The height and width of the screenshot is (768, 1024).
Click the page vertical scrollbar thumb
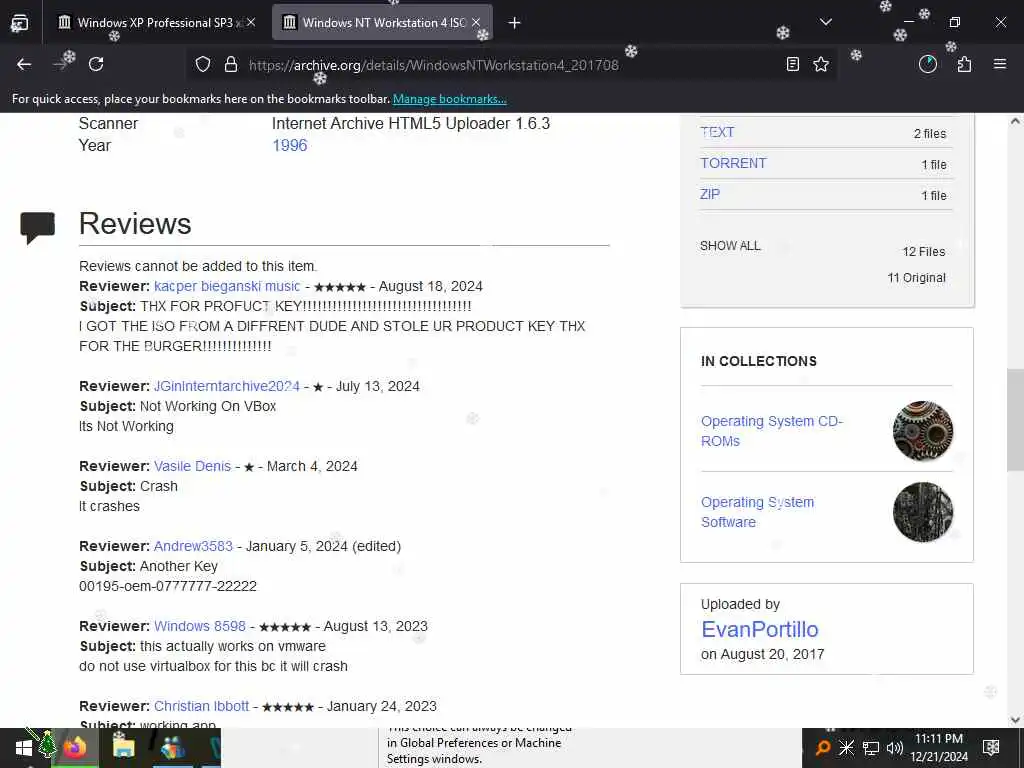pyautogui.click(x=1016, y=419)
